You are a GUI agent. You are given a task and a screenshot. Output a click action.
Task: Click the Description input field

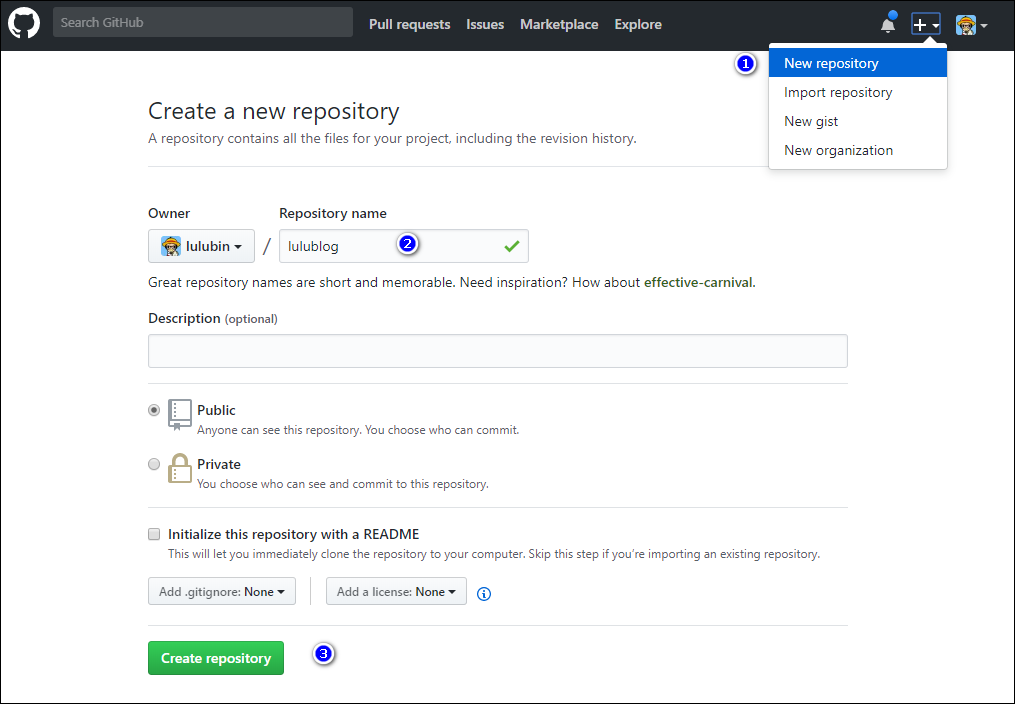(498, 351)
